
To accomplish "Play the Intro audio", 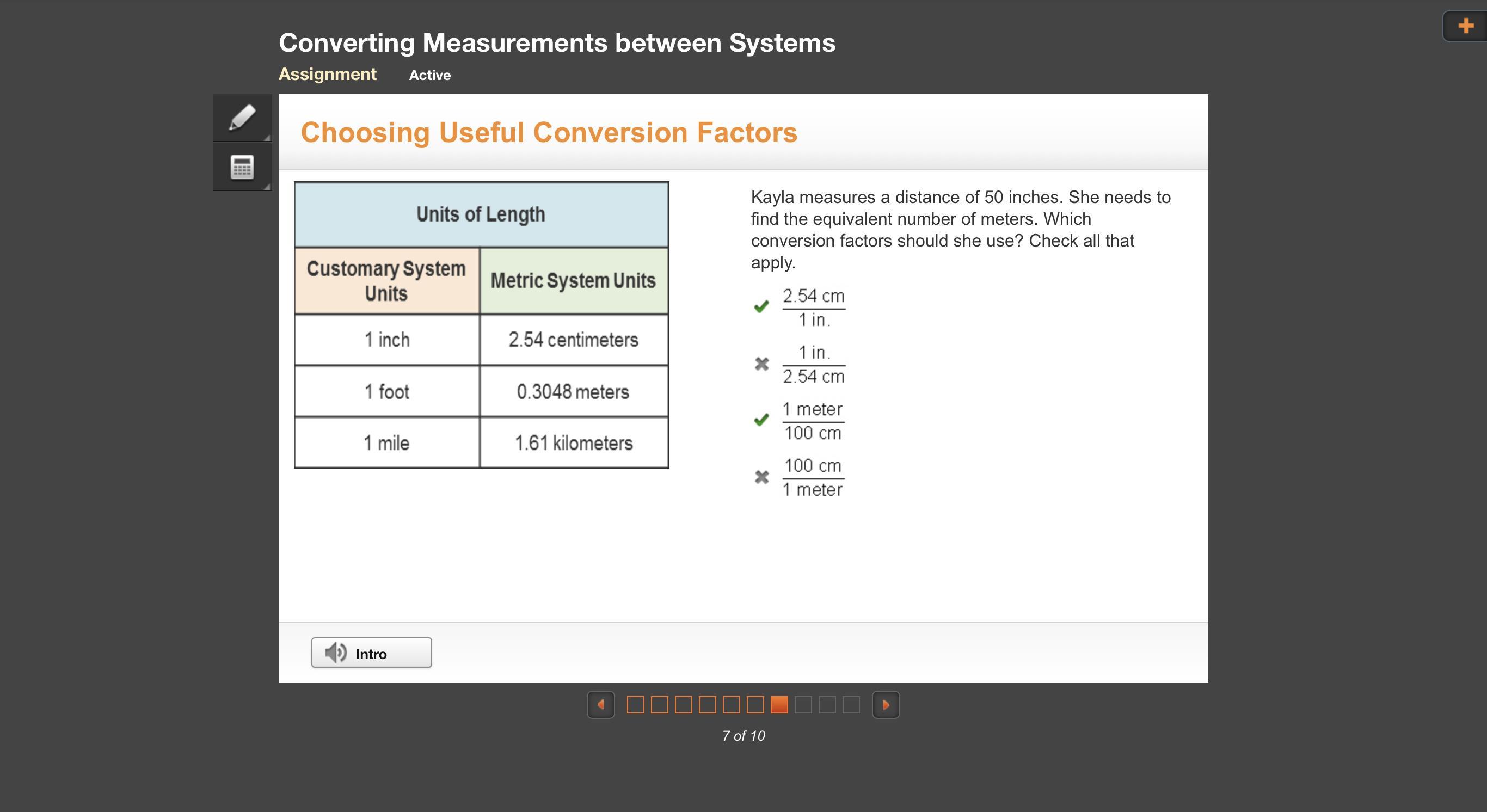I will (x=371, y=653).
